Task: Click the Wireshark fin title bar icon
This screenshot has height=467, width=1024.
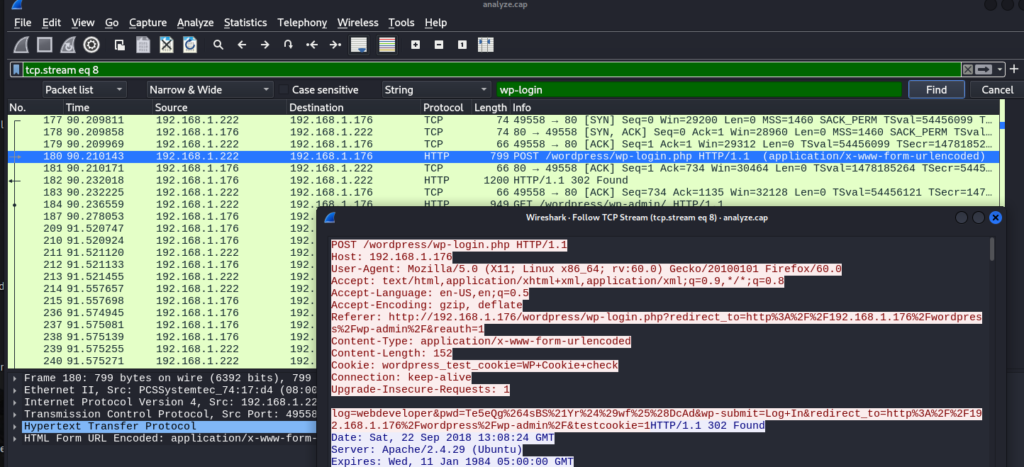Action: [x=17, y=5]
